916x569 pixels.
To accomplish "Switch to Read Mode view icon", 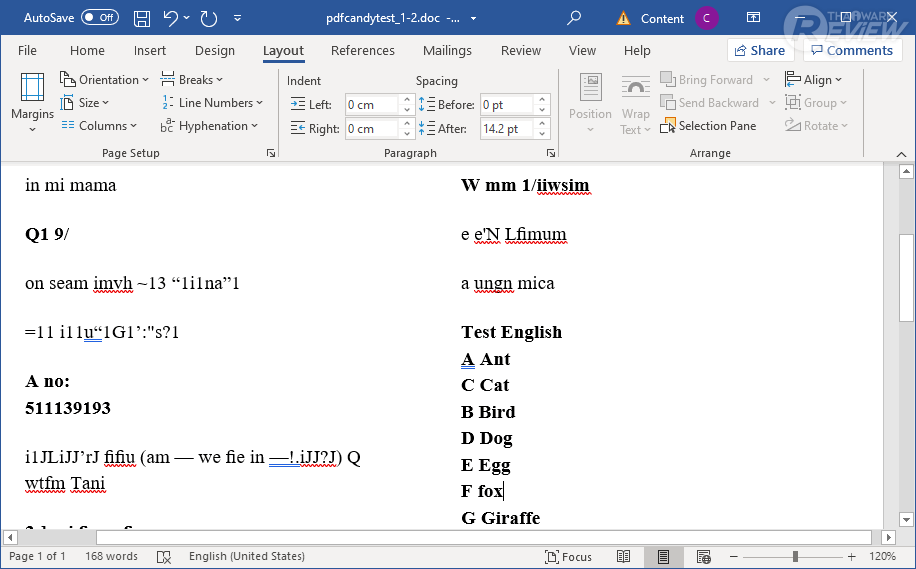I will (x=624, y=556).
